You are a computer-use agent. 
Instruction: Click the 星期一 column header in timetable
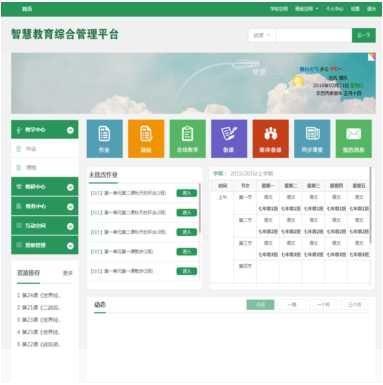(268, 186)
